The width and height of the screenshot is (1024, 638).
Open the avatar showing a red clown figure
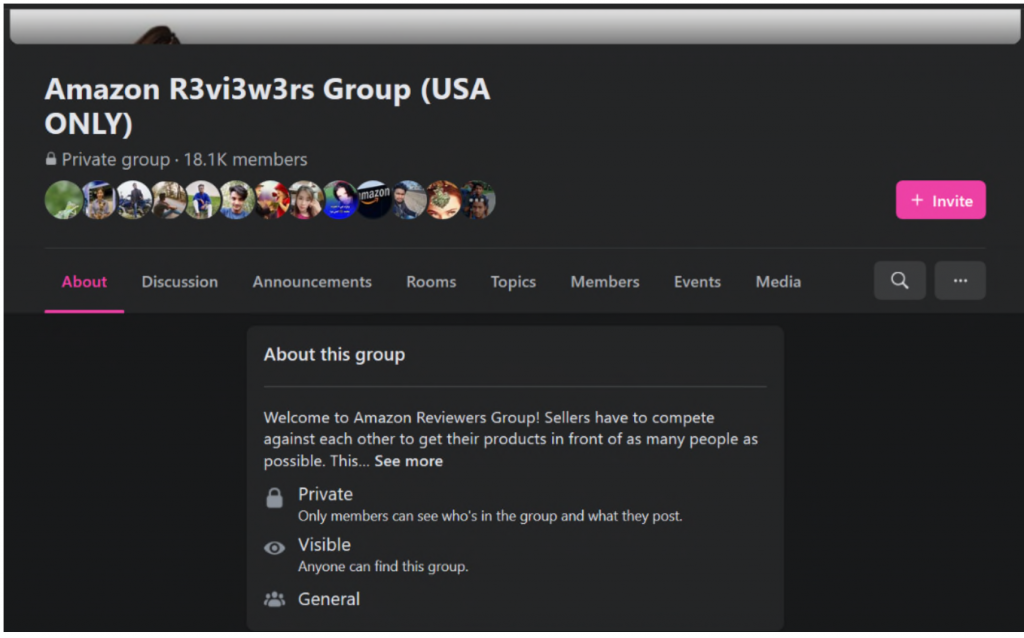[271, 200]
